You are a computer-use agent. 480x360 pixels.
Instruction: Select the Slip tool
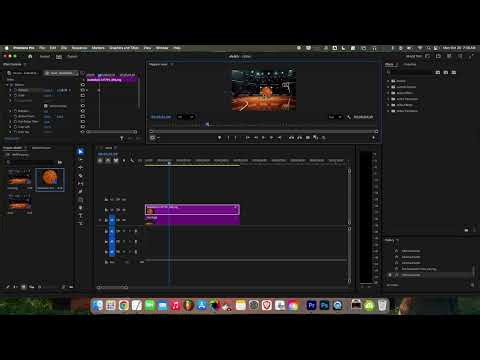click(x=80, y=184)
